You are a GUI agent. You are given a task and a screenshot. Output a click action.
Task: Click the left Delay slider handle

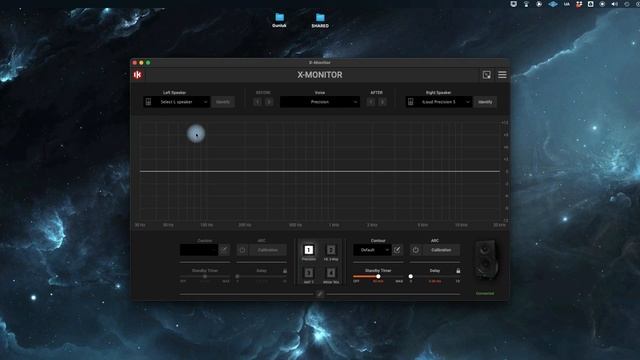[237, 276]
